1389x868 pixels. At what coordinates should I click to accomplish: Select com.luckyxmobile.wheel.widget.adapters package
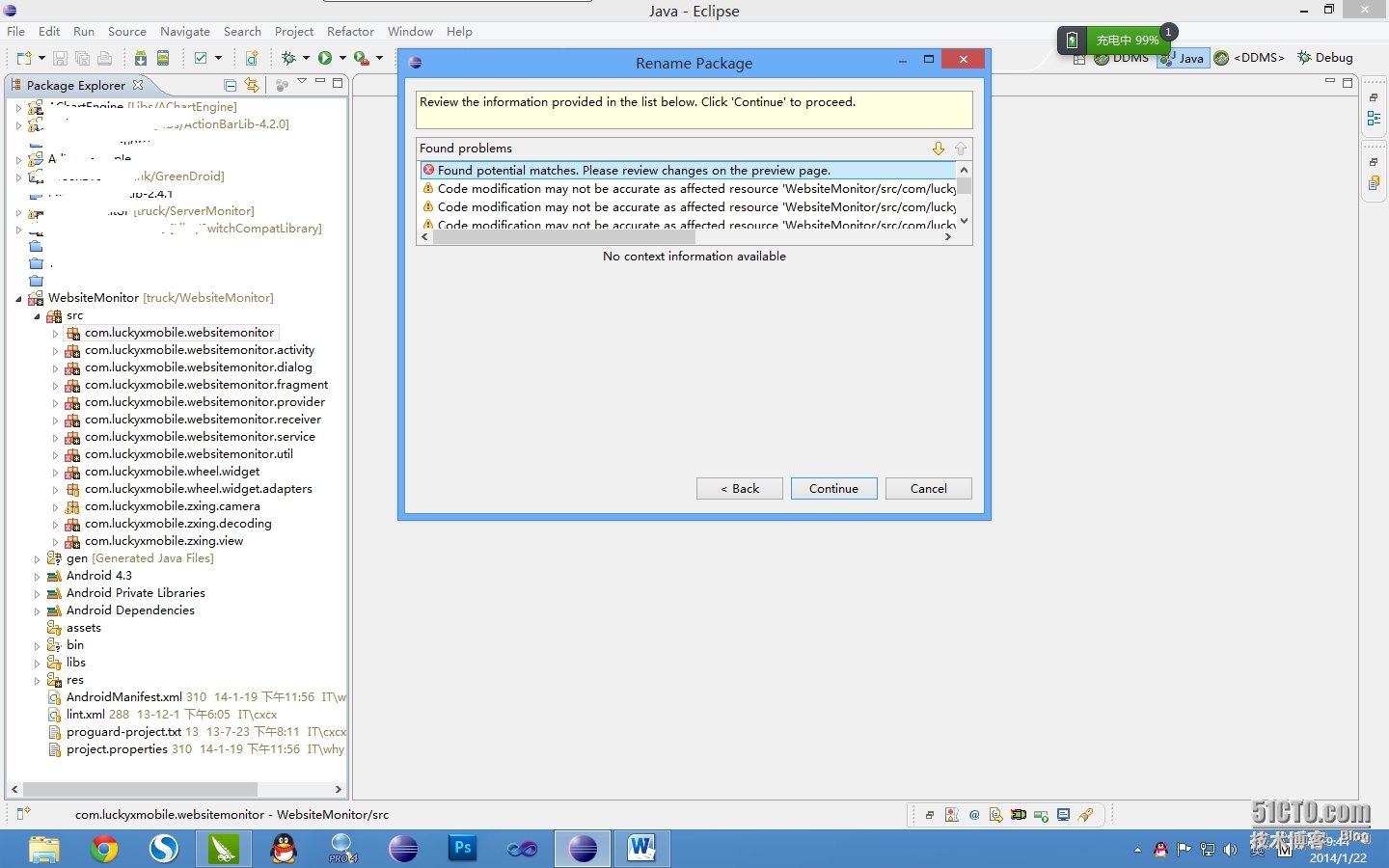pyautogui.click(x=198, y=489)
